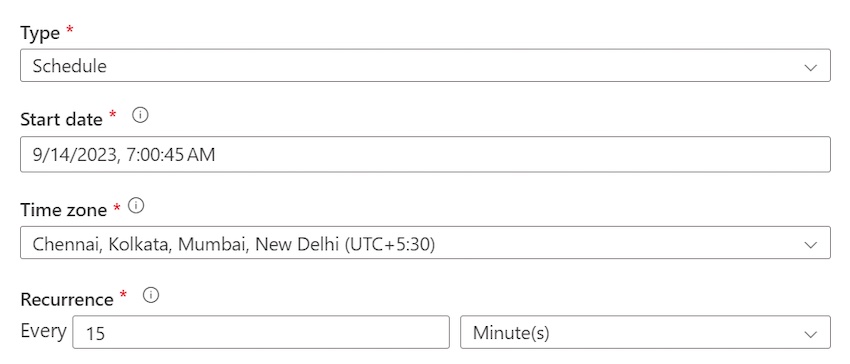This screenshot has height=364, width=850.
Task: Click the red asterisk next to Time zone
Action: 117,206
